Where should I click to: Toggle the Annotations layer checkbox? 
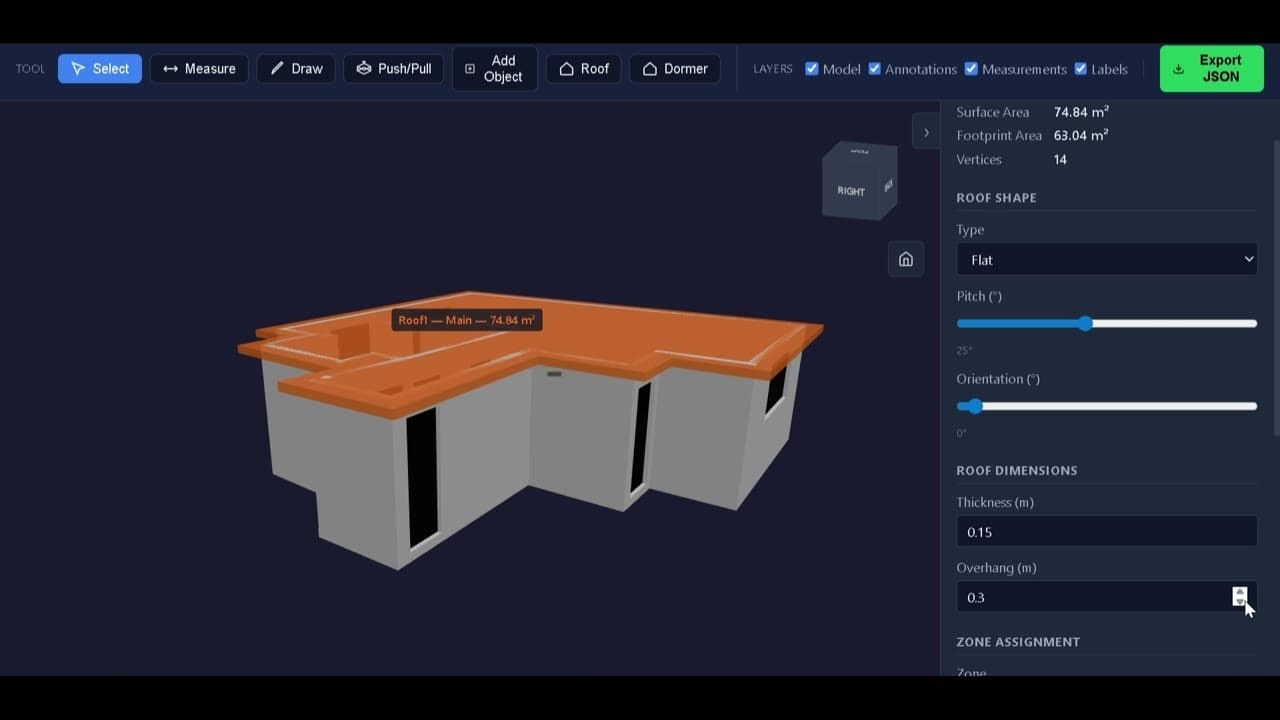pos(875,68)
